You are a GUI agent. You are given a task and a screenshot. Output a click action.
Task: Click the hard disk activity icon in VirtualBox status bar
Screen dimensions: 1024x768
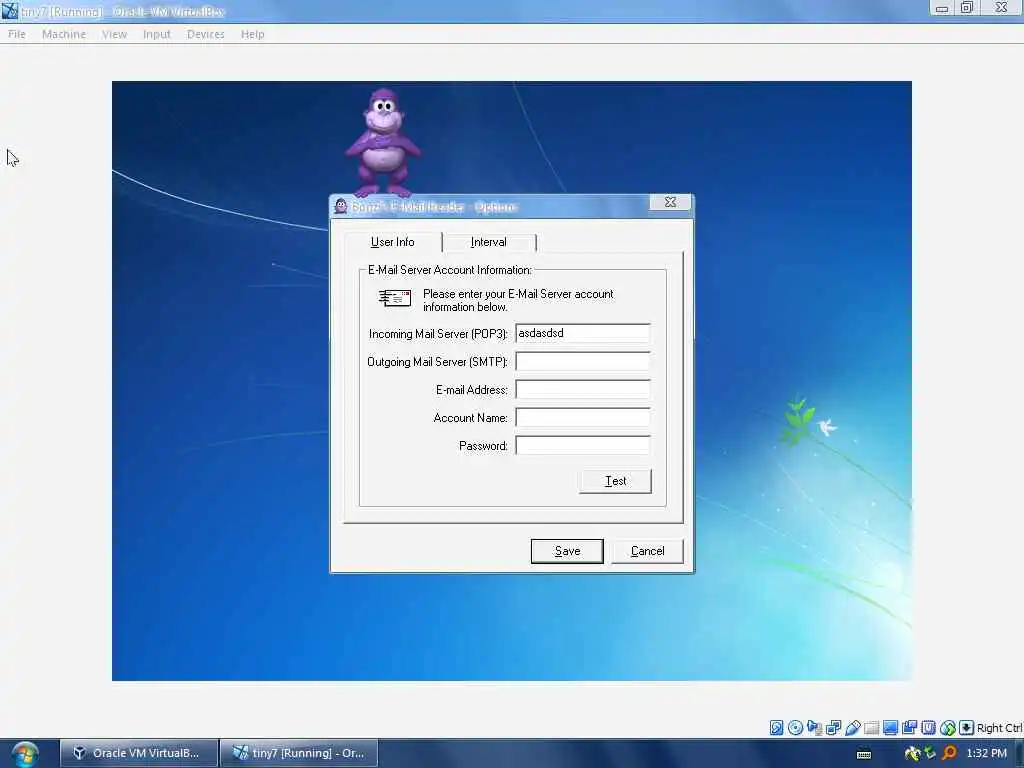pyautogui.click(x=776, y=728)
